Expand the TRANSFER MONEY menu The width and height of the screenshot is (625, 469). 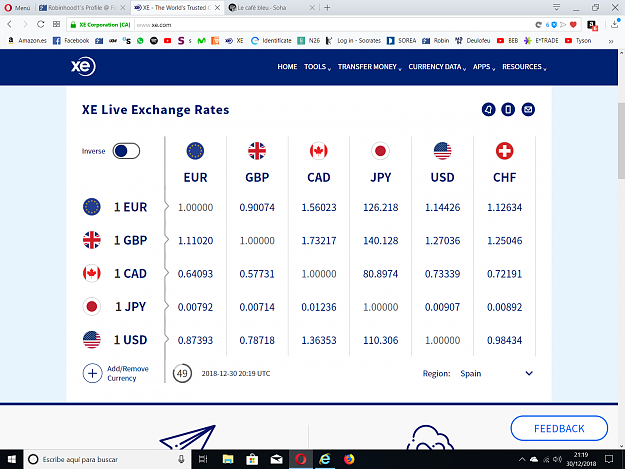[x=369, y=67]
